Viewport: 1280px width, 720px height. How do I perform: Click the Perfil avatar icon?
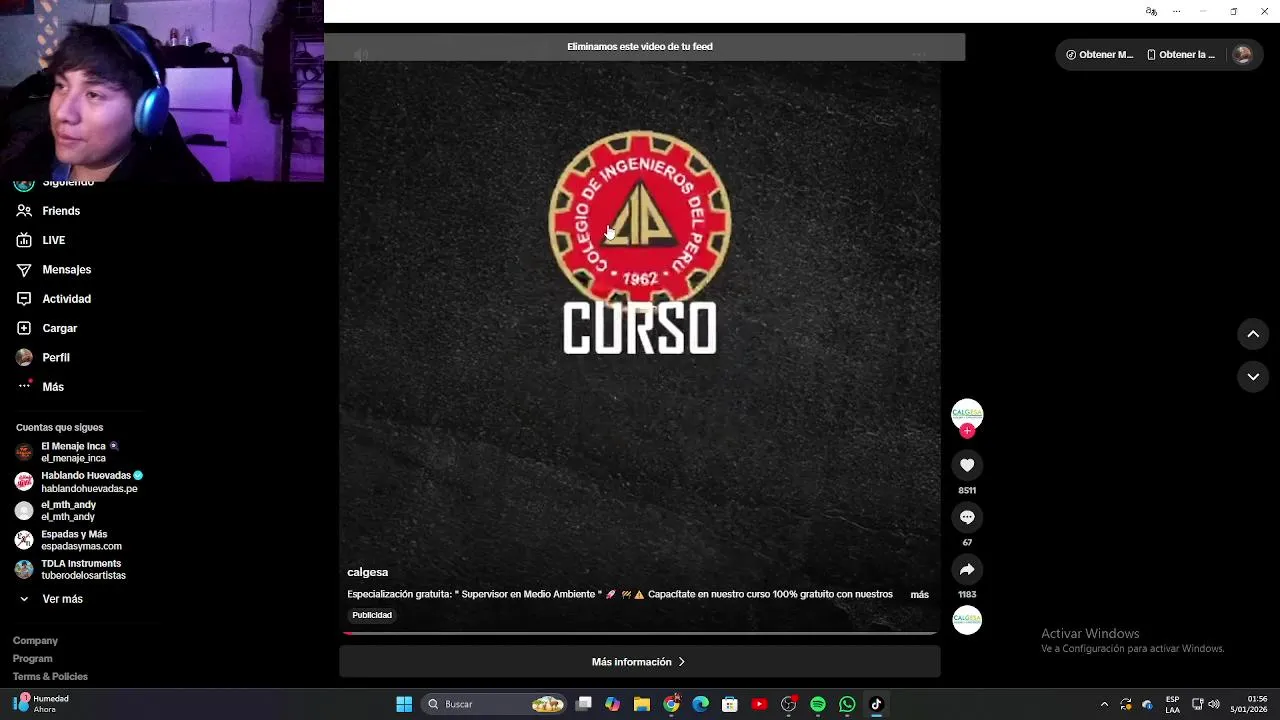click(x=24, y=357)
